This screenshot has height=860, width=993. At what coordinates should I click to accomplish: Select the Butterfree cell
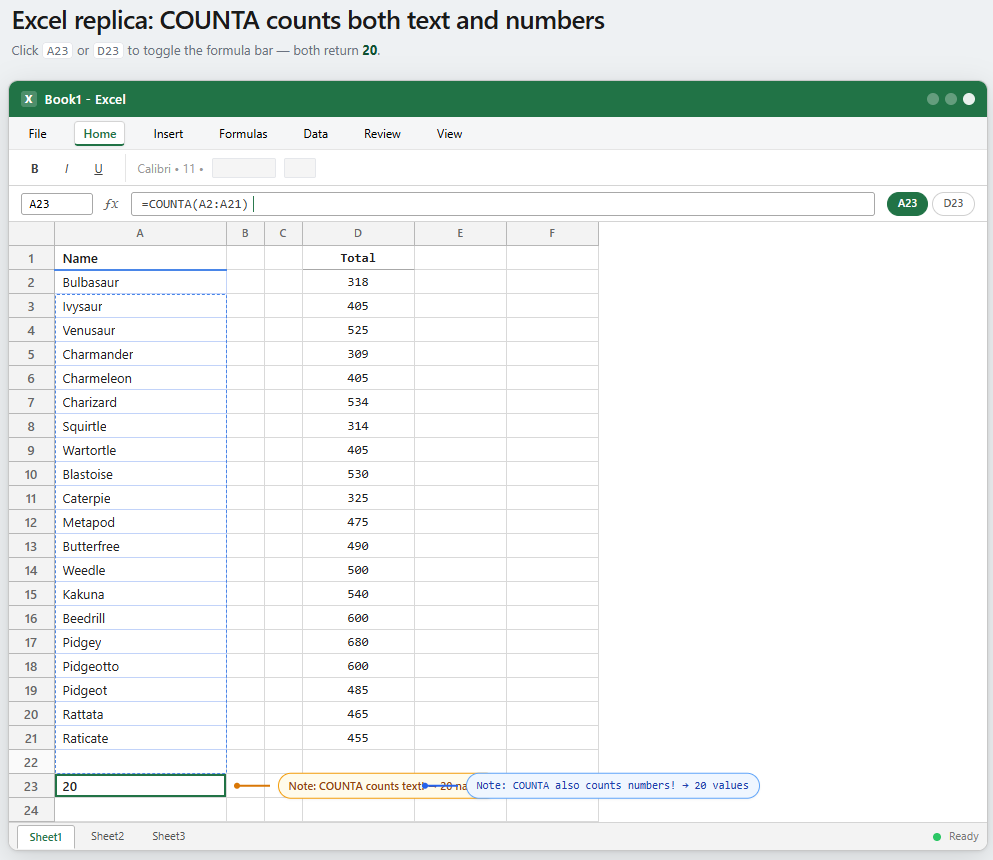(140, 547)
